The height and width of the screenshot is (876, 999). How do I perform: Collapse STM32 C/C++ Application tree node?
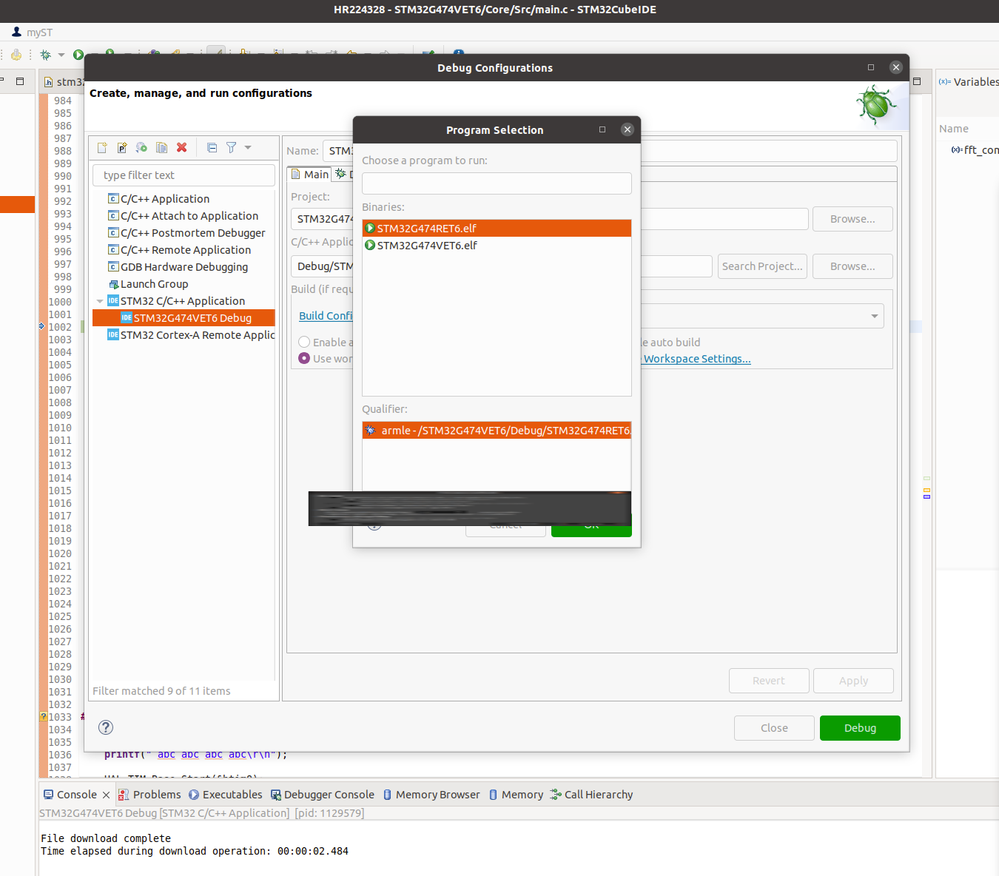99,301
